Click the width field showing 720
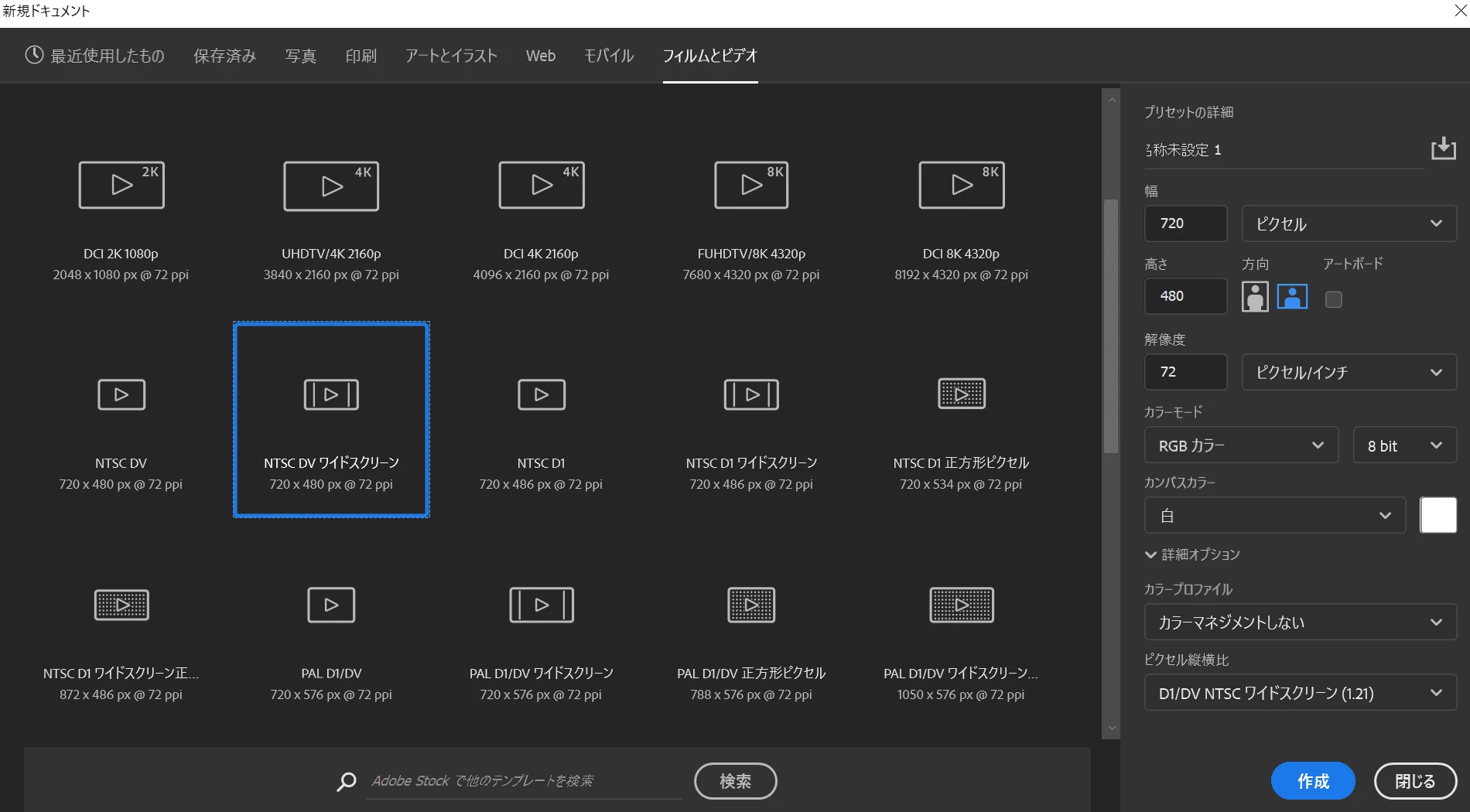Image resolution: width=1470 pixels, height=812 pixels. tap(1185, 223)
